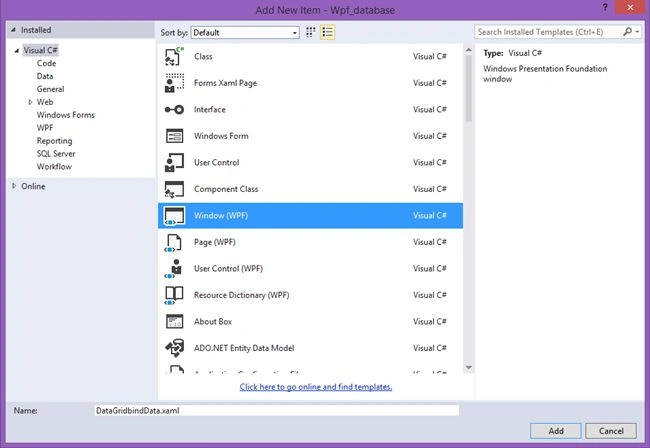650x448 pixels.
Task: Open the Sort by Default dropdown
Action: (245, 32)
